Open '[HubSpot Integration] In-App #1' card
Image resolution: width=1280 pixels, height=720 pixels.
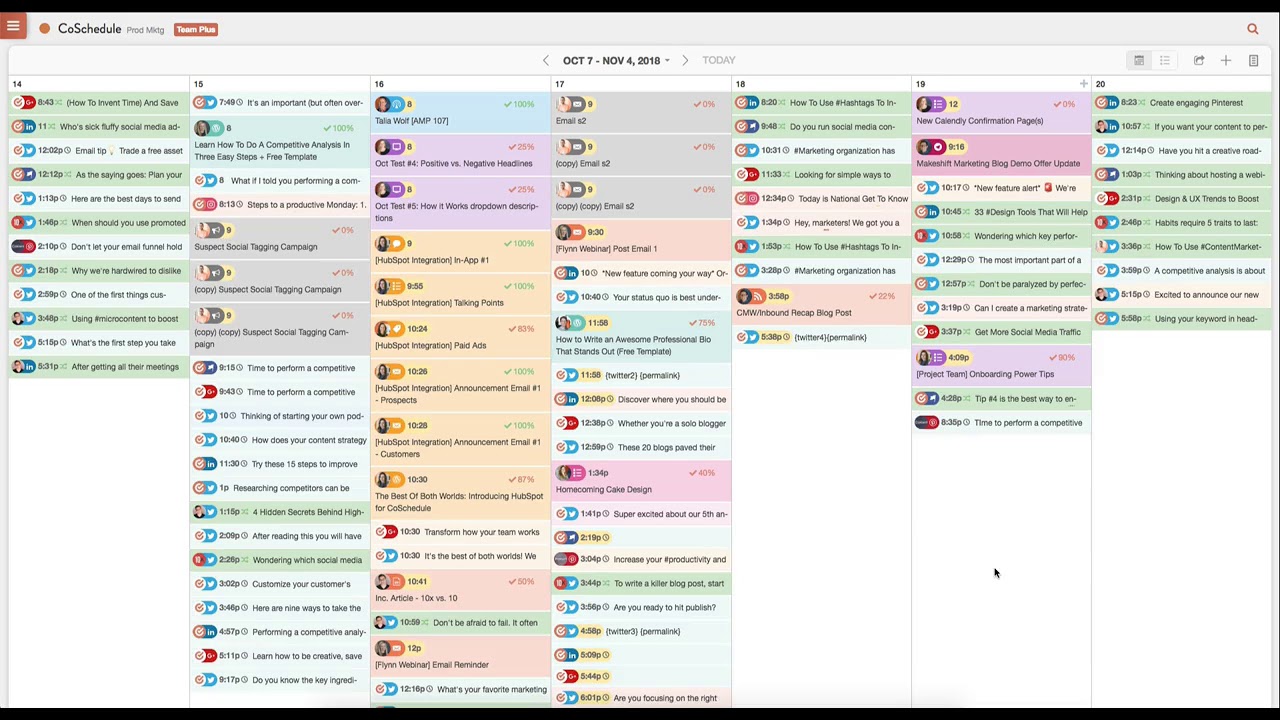460,252
